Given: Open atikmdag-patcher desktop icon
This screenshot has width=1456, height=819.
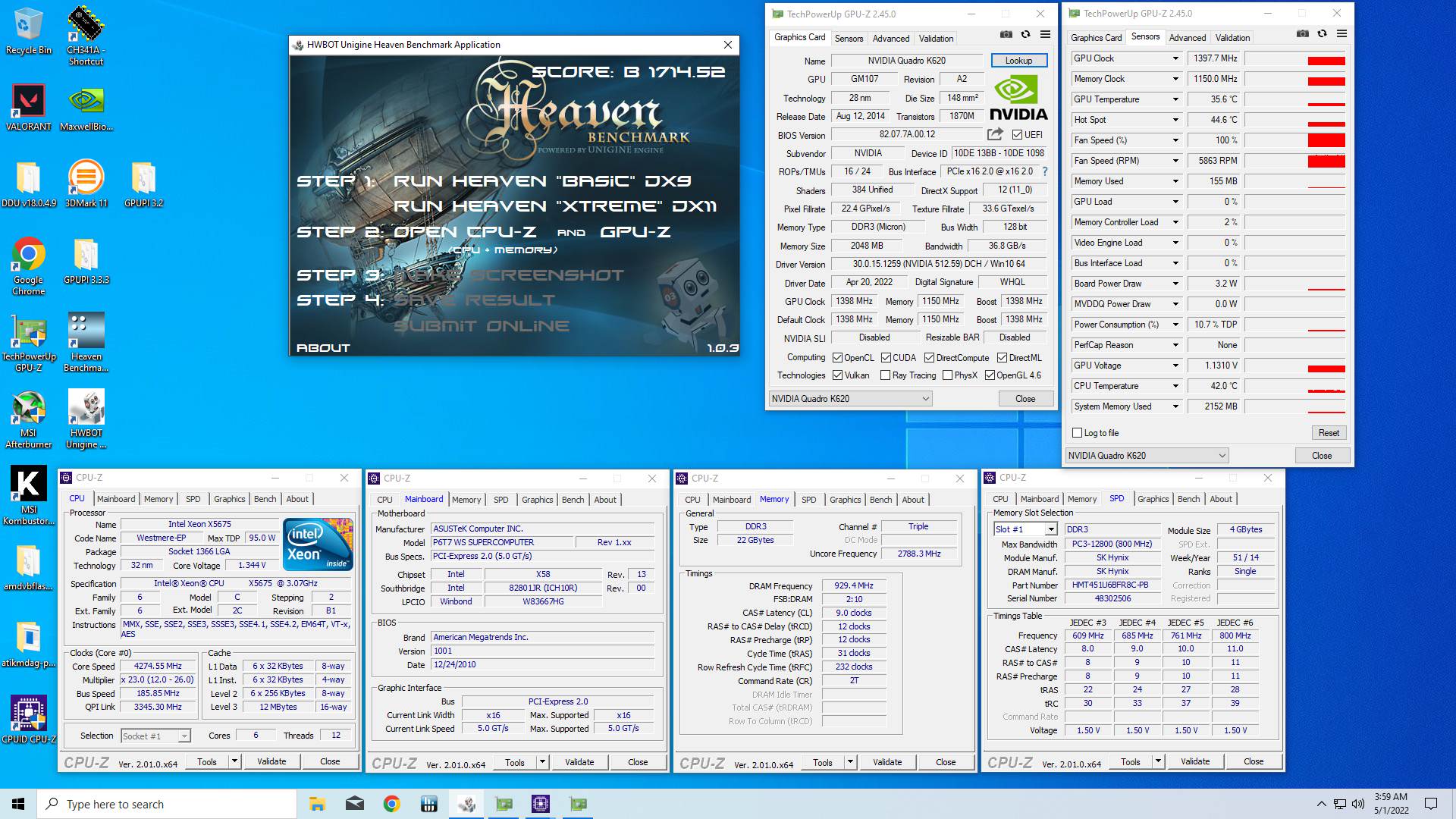Looking at the screenshot, I should [x=28, y=645].
